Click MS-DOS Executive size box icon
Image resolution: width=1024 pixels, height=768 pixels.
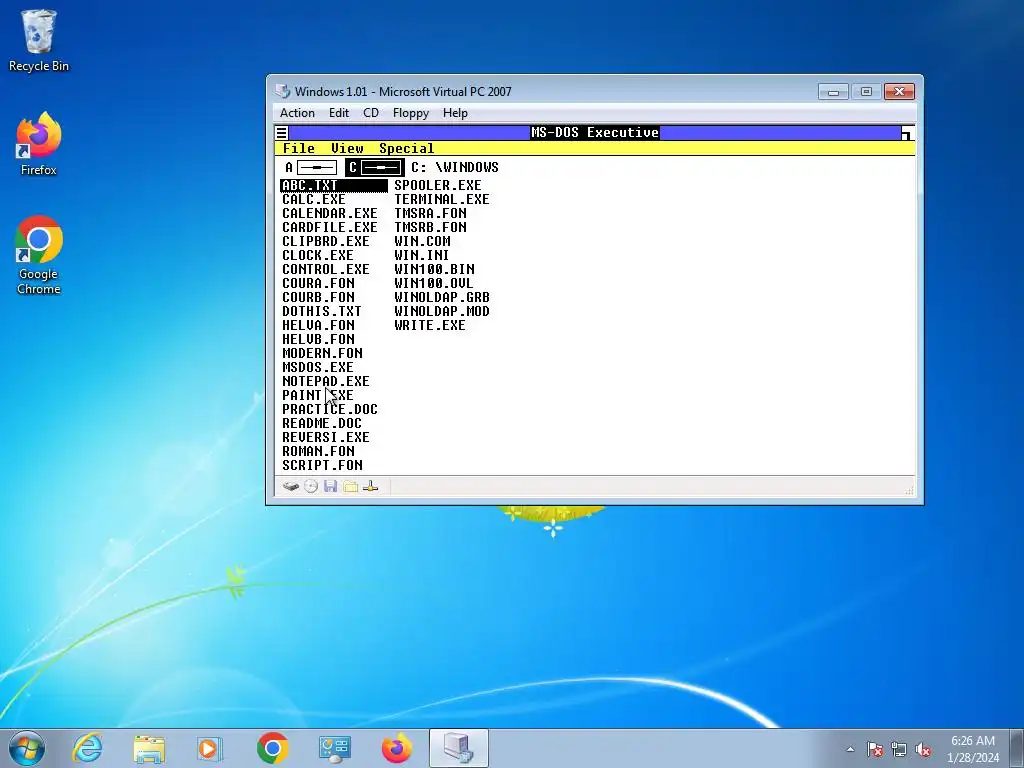click(908, 133)
